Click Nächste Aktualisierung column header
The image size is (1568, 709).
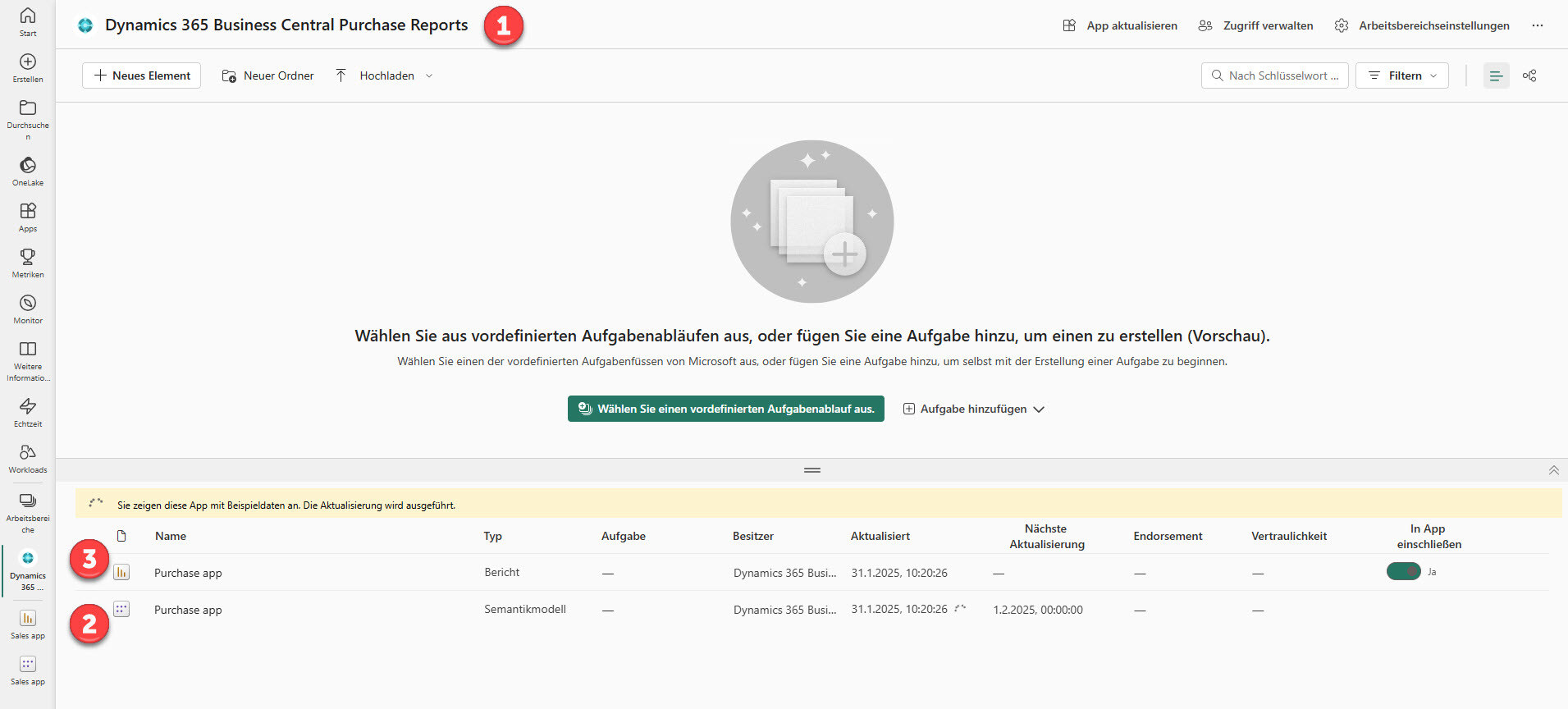(1047, 536)
